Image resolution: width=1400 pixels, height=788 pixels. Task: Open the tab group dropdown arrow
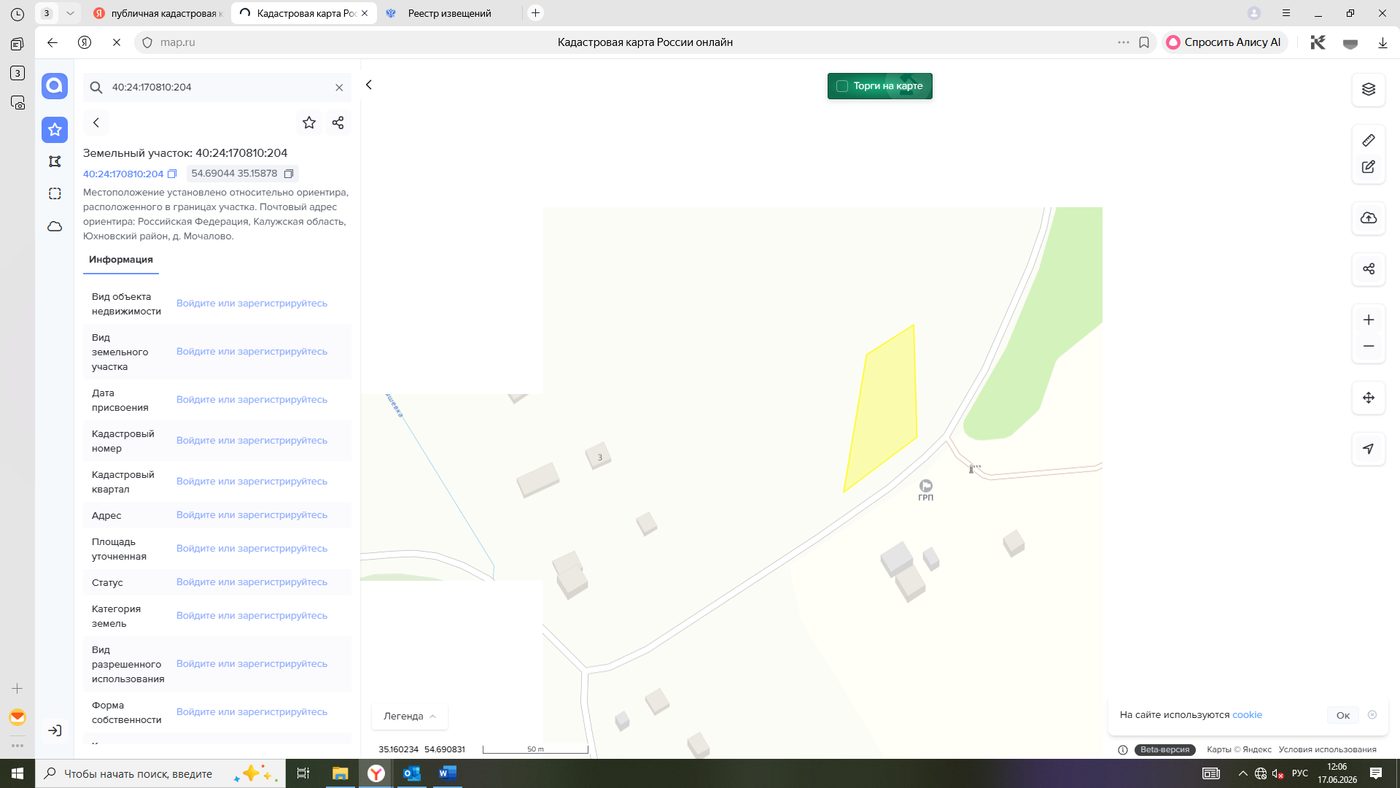pos(69,13)
